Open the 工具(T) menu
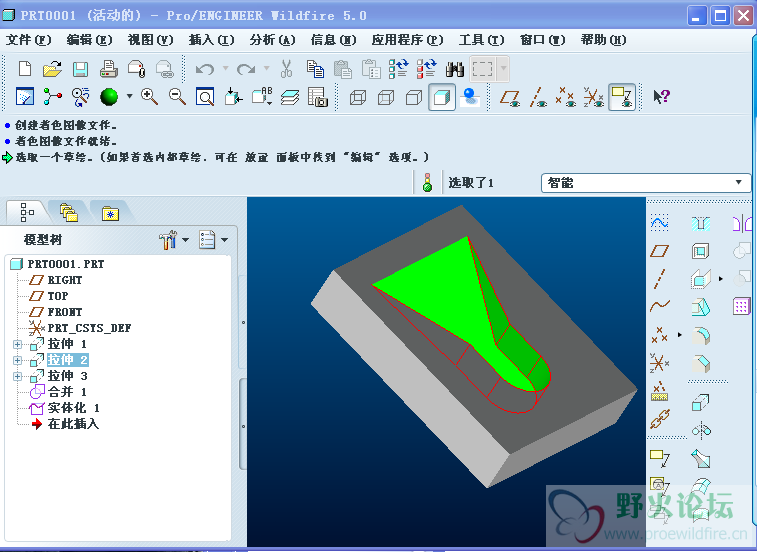 [x=481, y=40]
